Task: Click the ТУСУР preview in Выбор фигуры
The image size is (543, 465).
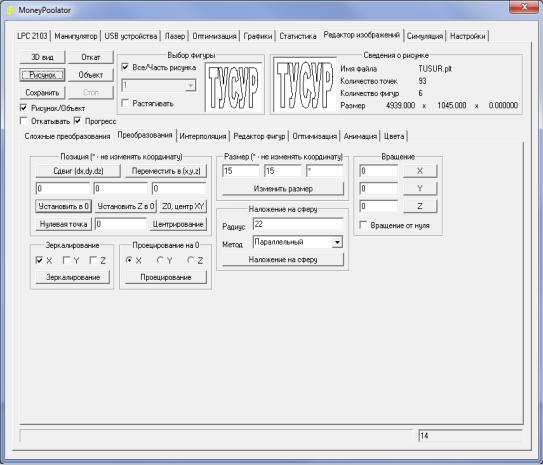Action: click(233, 87)
